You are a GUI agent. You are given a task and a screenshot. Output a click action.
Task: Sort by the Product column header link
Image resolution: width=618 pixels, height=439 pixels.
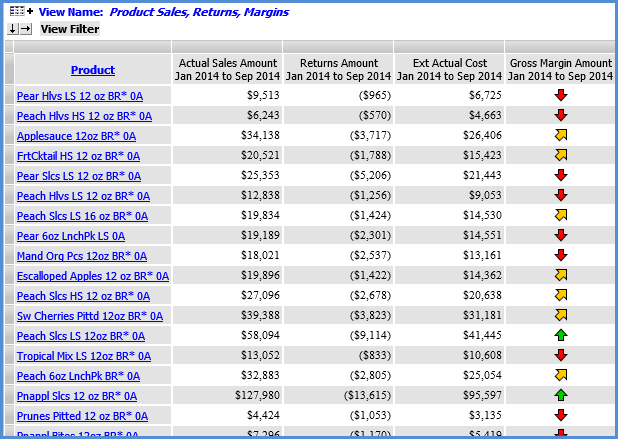[x=92, y=70]
